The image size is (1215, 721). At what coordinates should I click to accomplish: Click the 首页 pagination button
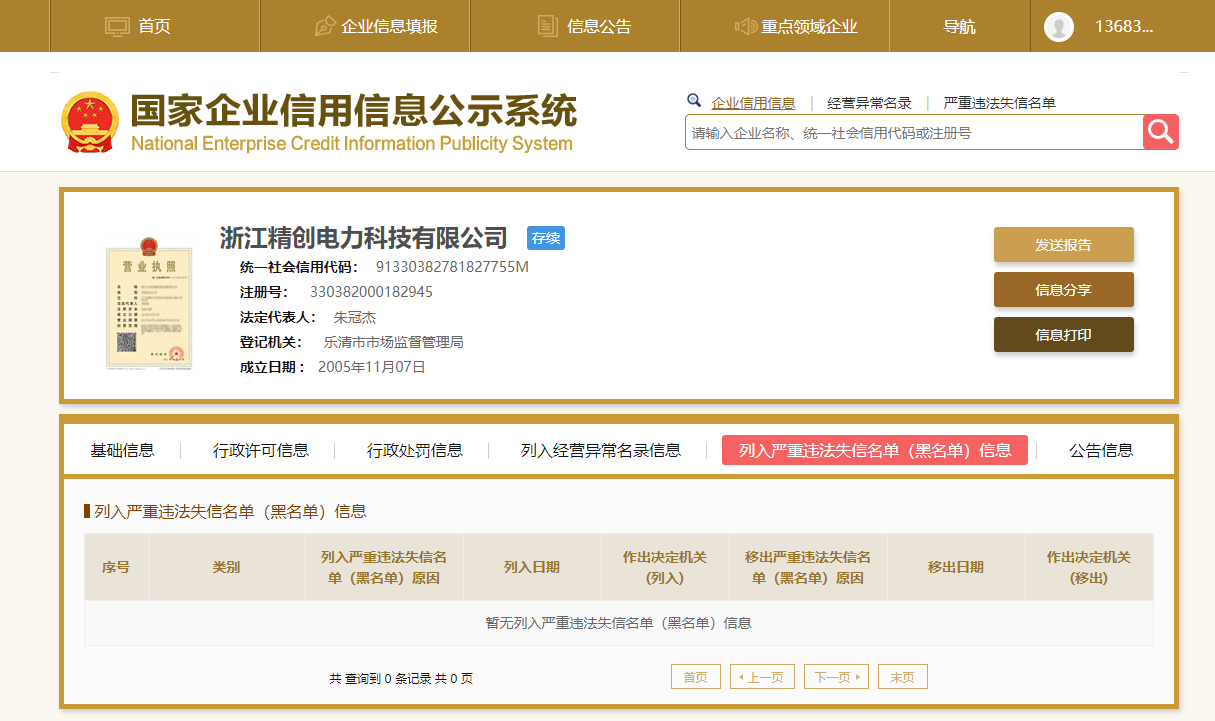coord(695,677)
